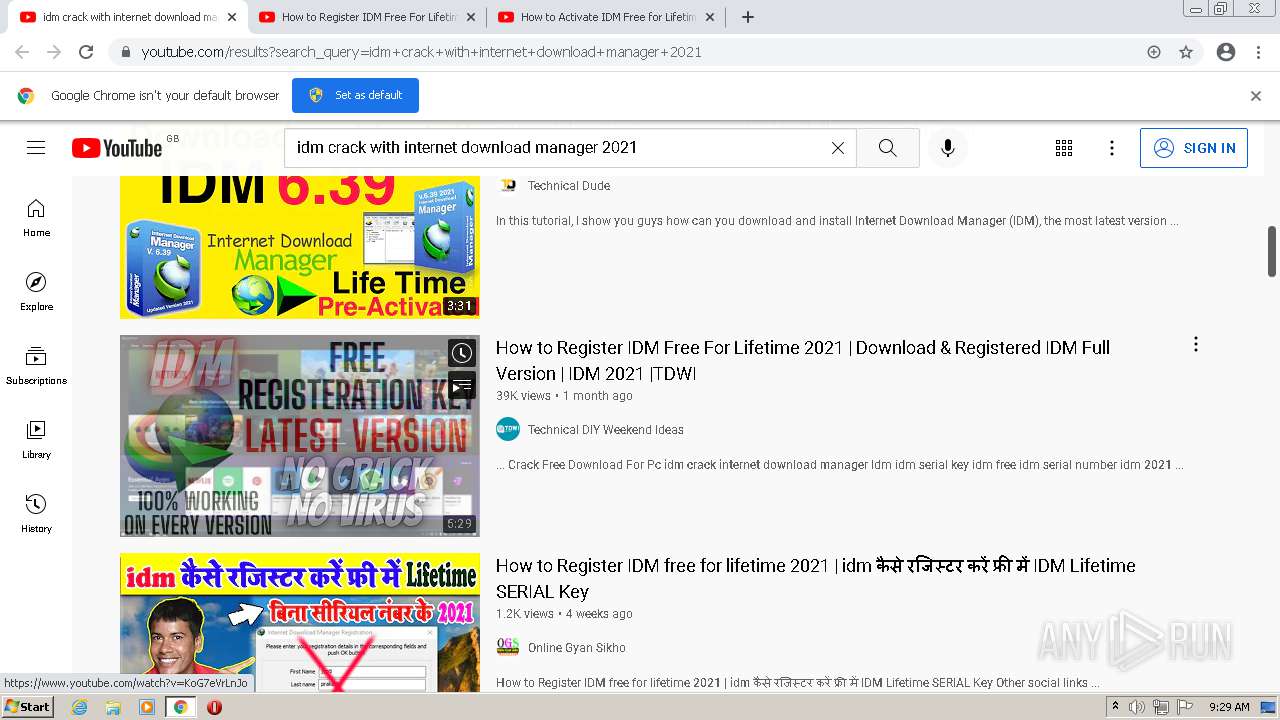Click the Watch later clock icon on thumbnail

point(461,353)
